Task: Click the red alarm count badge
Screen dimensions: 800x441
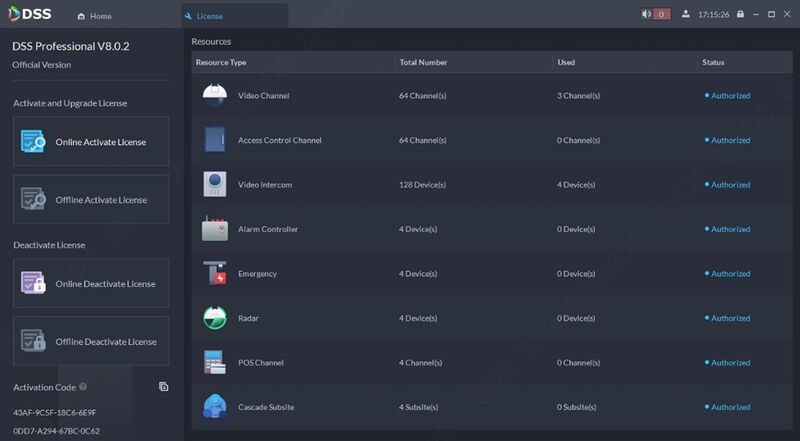Action: pyautogui.click(x=662, y=14)
